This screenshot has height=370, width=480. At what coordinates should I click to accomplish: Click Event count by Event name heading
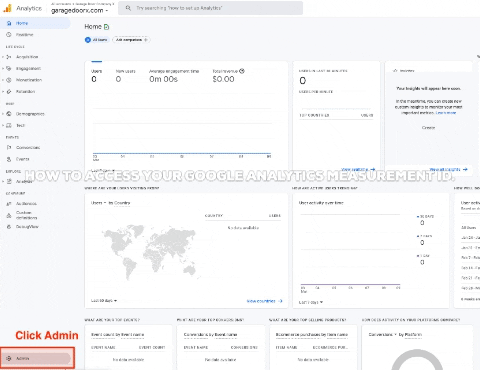click(118, 334)
